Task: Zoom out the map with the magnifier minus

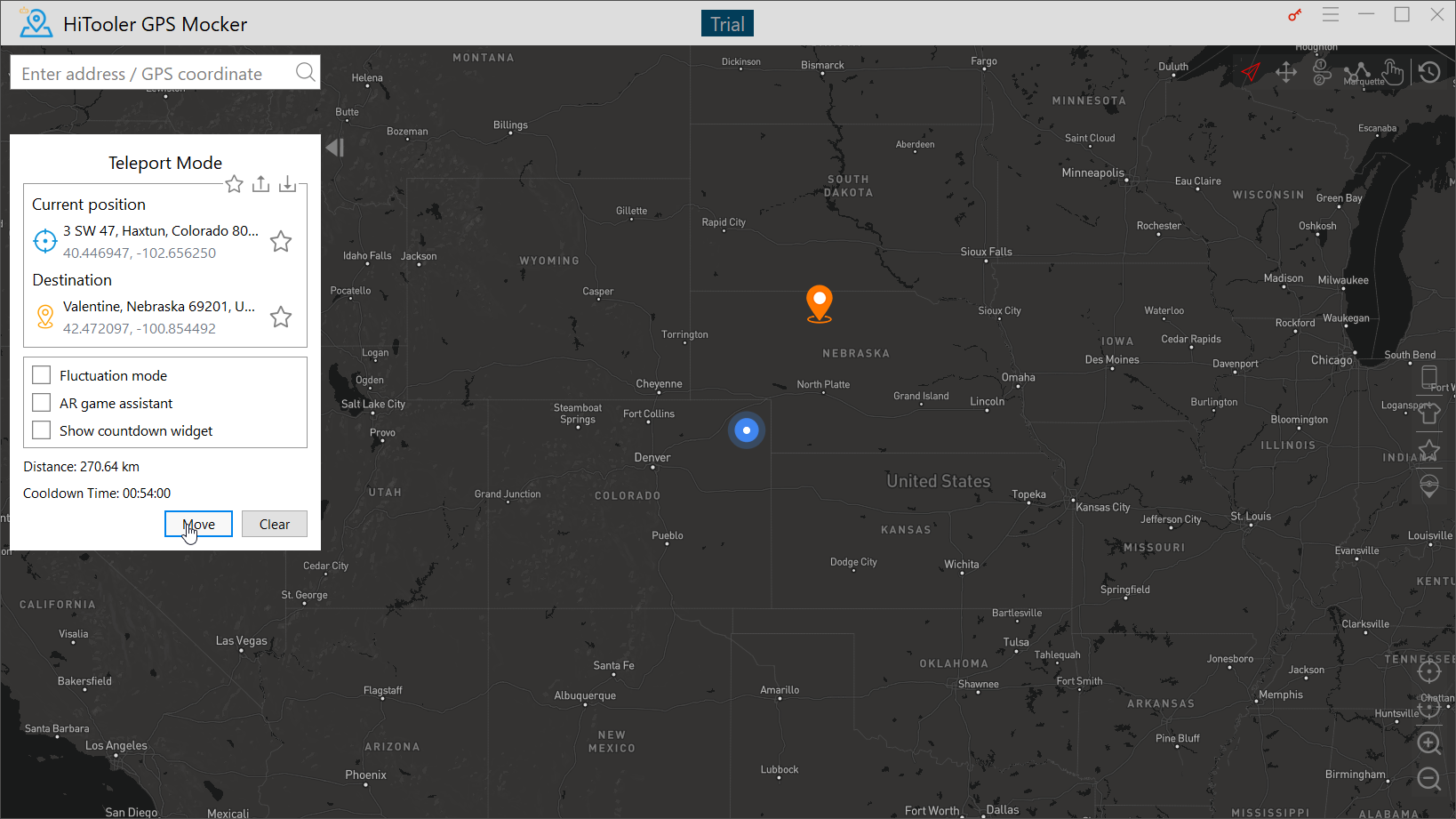Action: click(1429, 779)
